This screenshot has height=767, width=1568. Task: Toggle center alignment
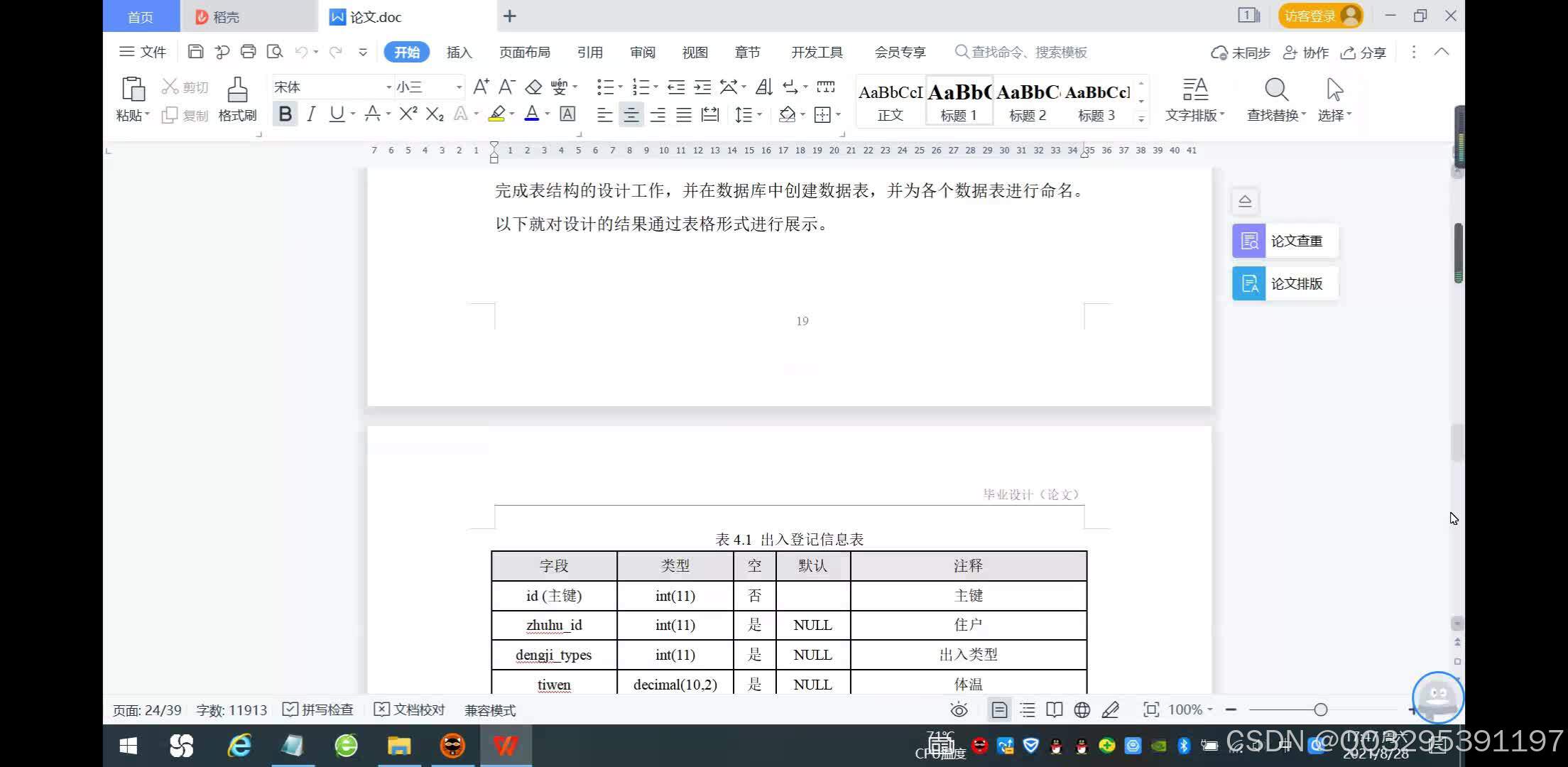[x=631, y=114]
